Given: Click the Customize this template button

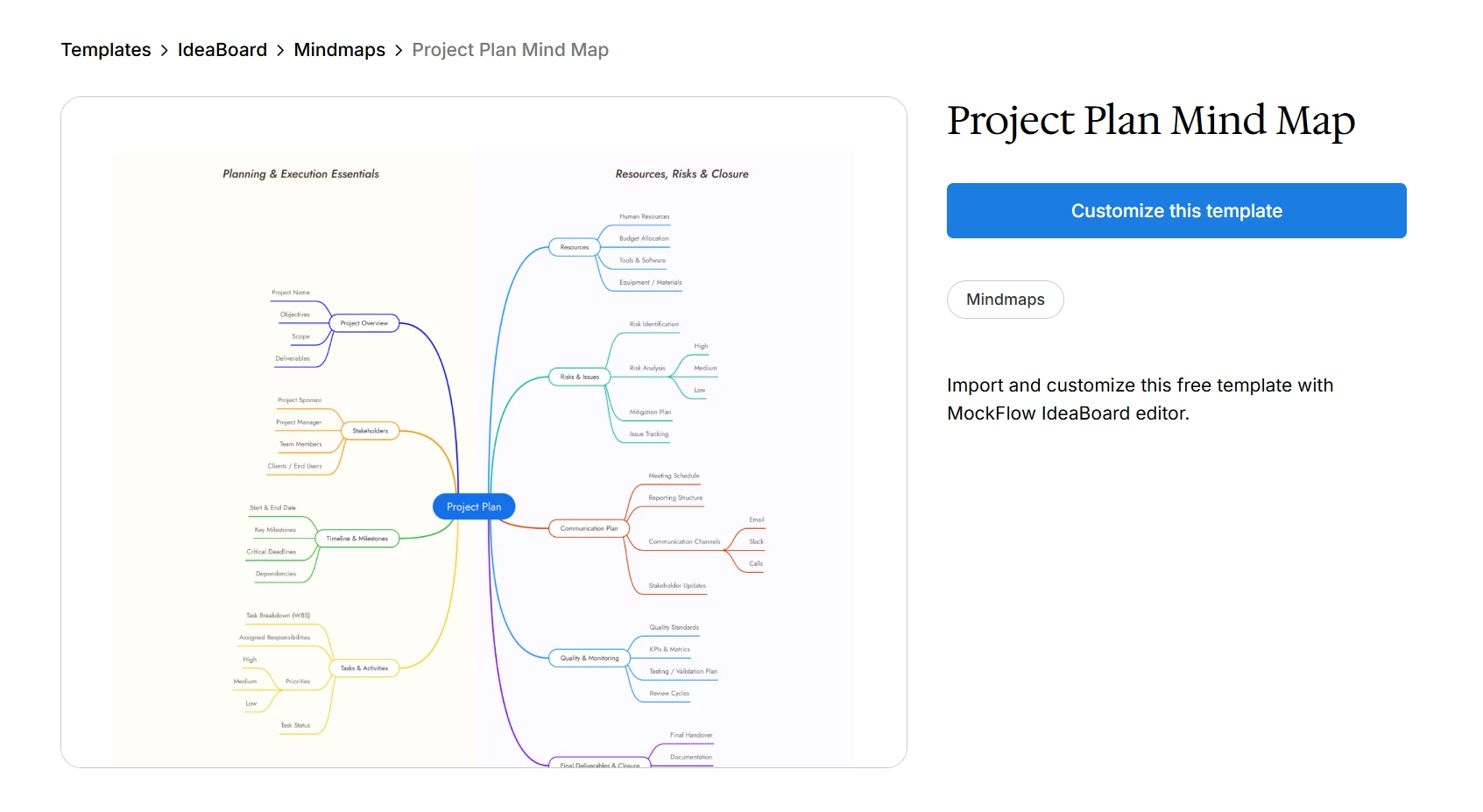Looking at the screenshot, I should pos(1176,210).
